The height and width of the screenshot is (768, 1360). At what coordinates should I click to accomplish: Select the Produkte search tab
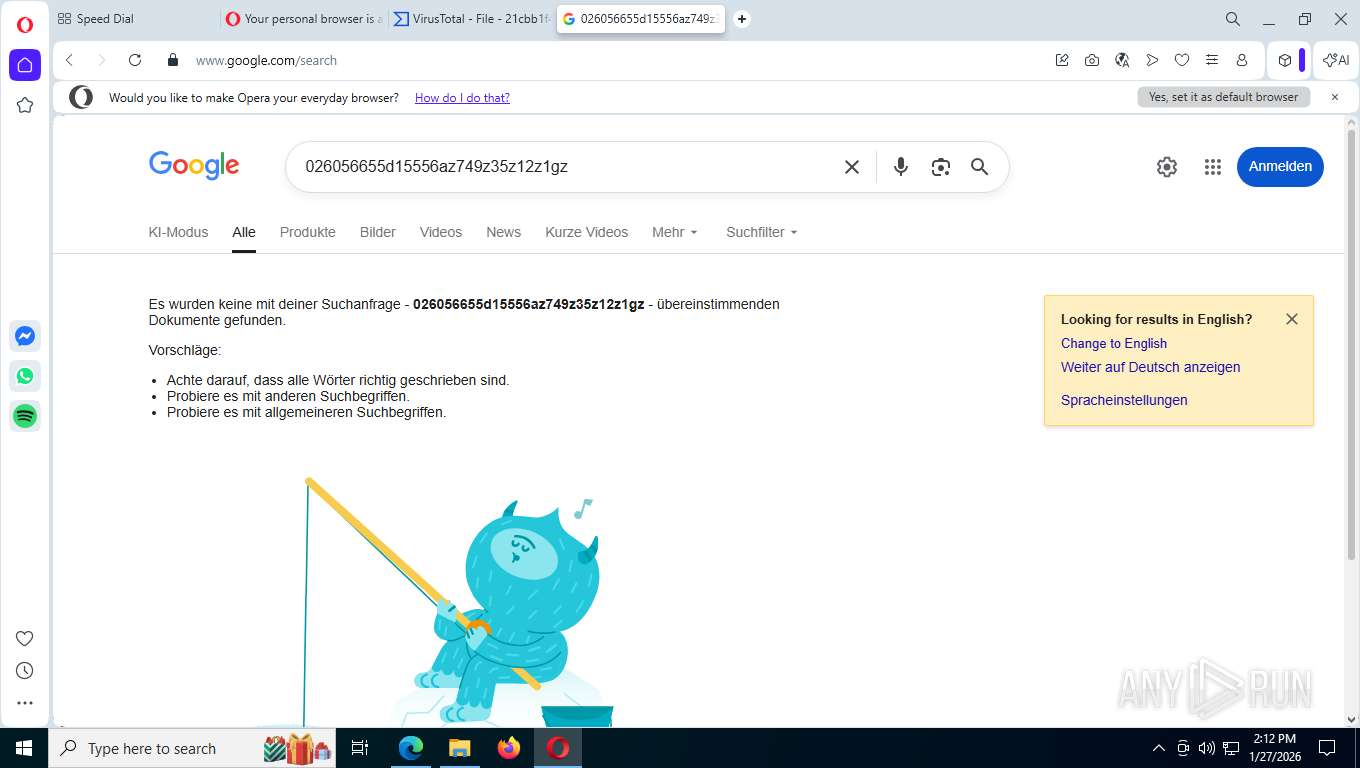308,232
